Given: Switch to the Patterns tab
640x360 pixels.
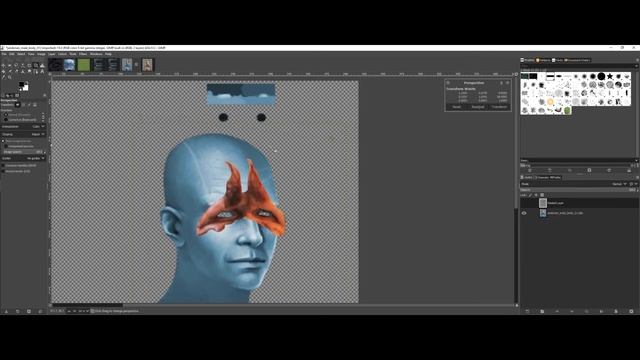Looking at the screenshot, I should (543, 60).
